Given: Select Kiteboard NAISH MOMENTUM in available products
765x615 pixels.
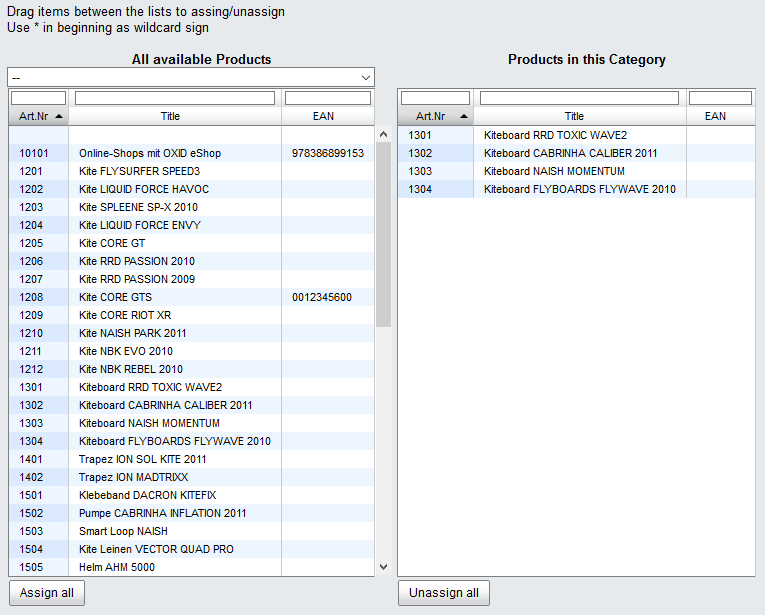Looking at the screenshot, I should tap(191, 424).
